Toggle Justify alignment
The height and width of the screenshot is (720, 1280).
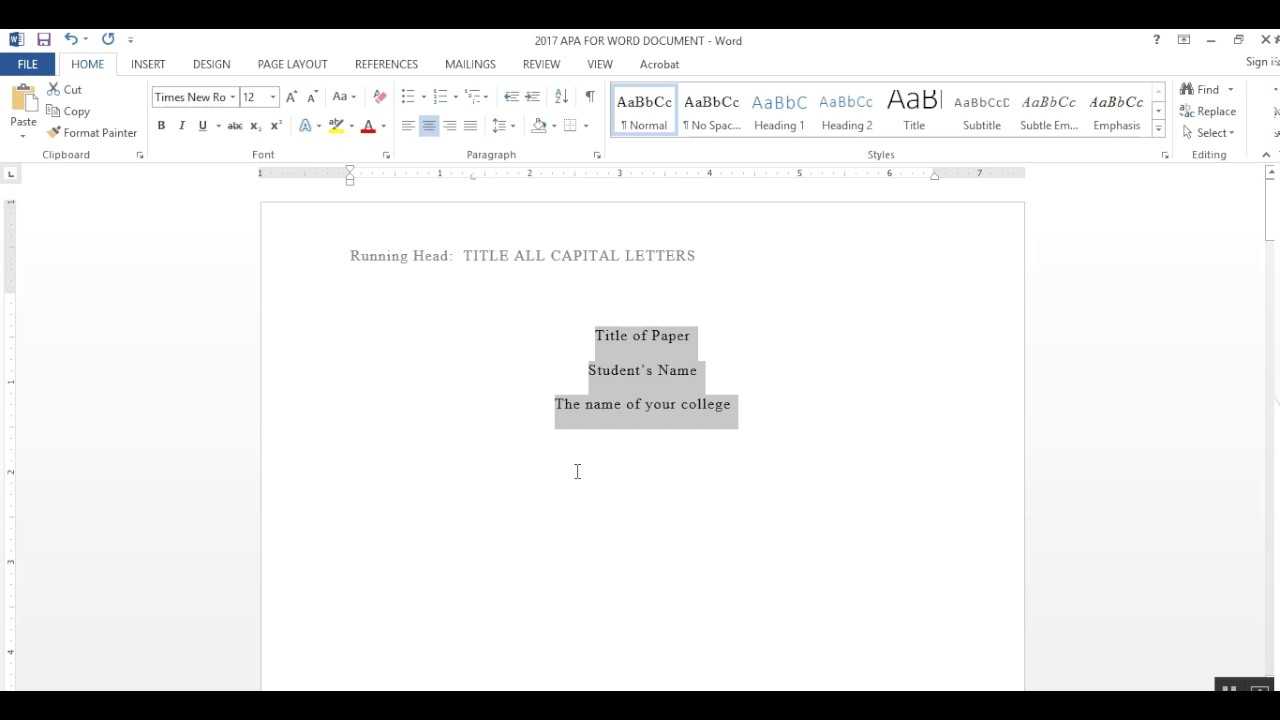click(470, 126)
